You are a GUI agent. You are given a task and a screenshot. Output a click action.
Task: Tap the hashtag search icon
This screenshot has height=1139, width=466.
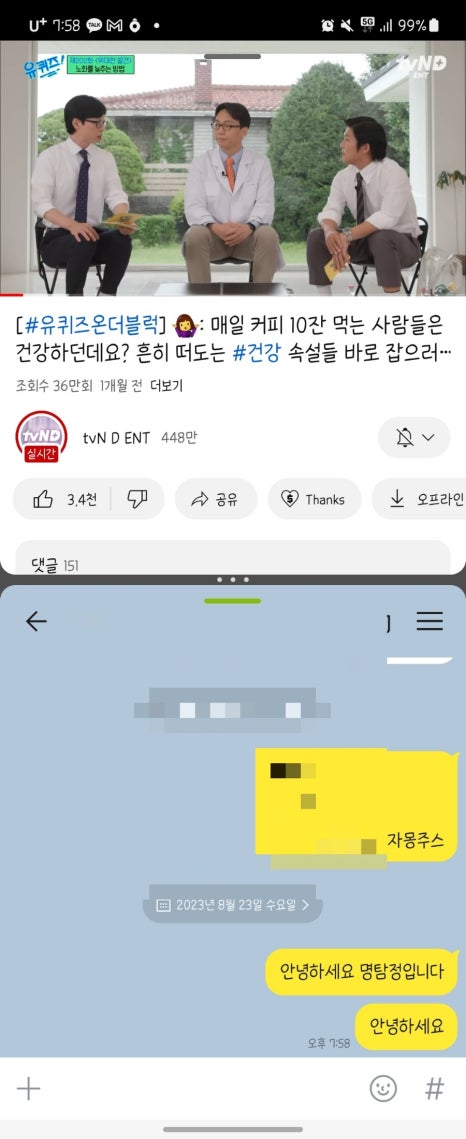pos(434,1088)
